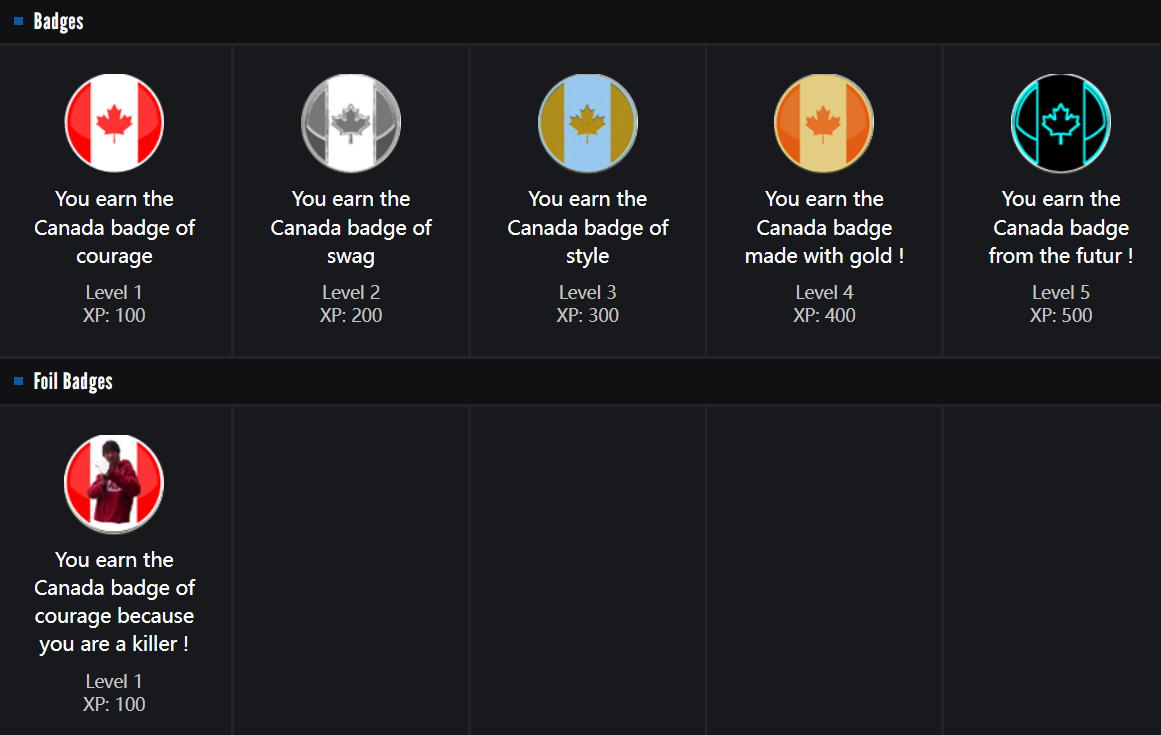The image size is (1161, 735).
Task: Open the foil badge with person photo
Action: coord(114,484)
